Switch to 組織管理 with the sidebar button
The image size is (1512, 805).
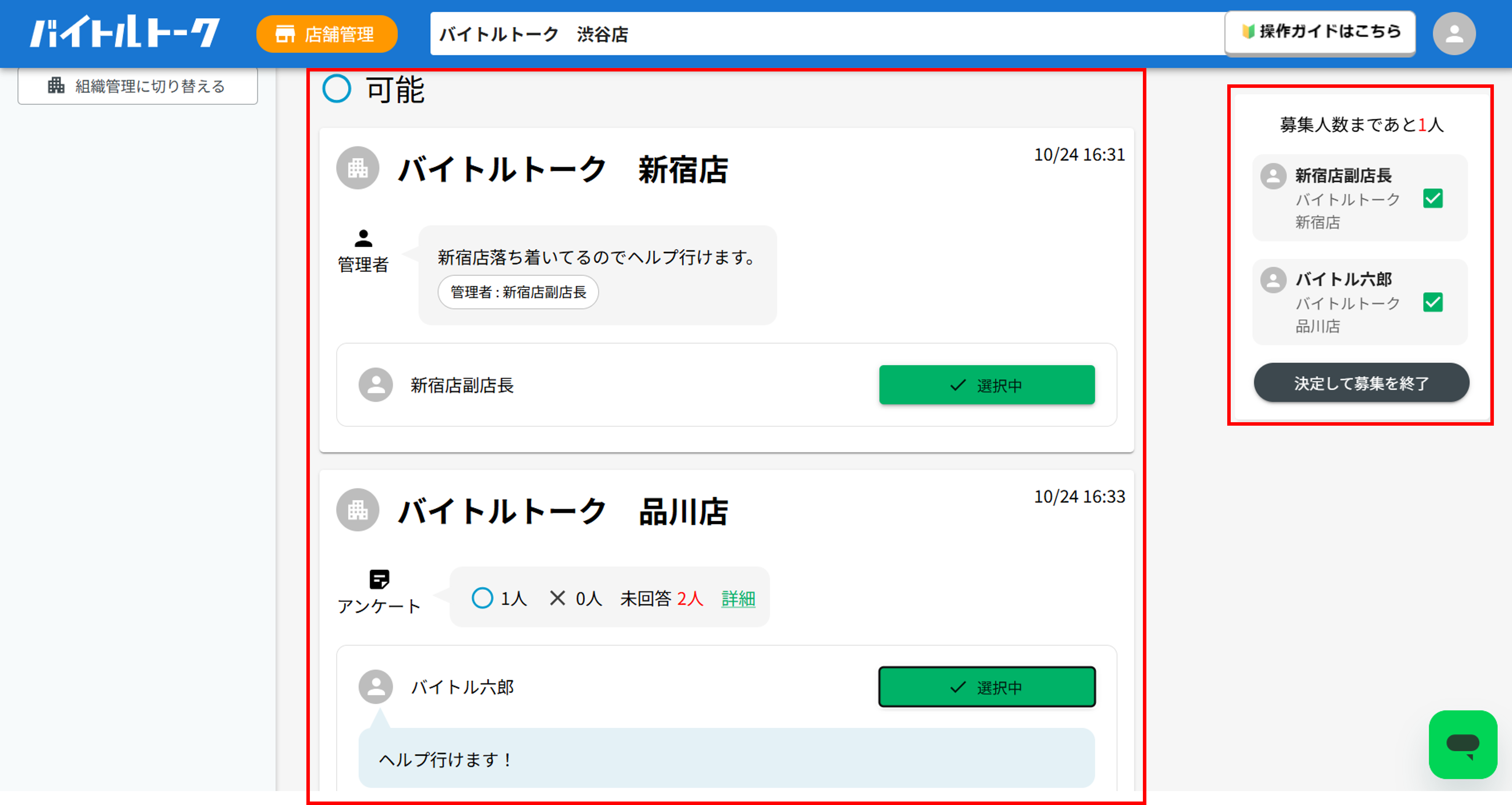point(138,86)
